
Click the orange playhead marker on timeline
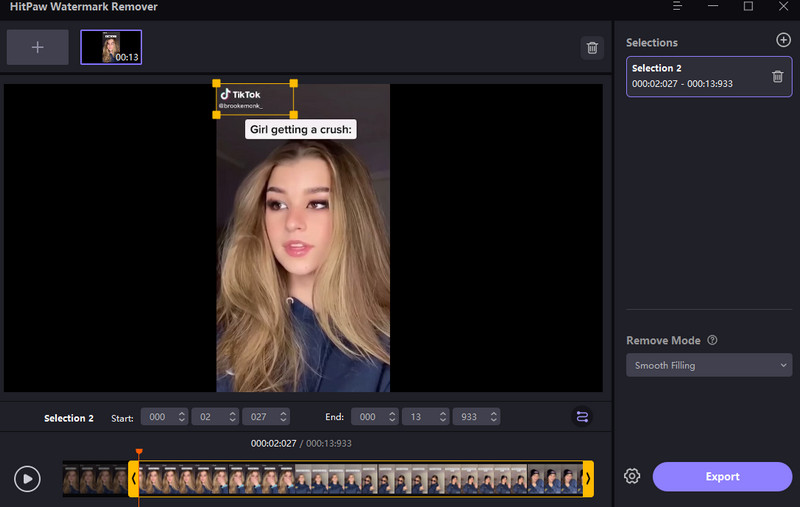tap(139, 453)
